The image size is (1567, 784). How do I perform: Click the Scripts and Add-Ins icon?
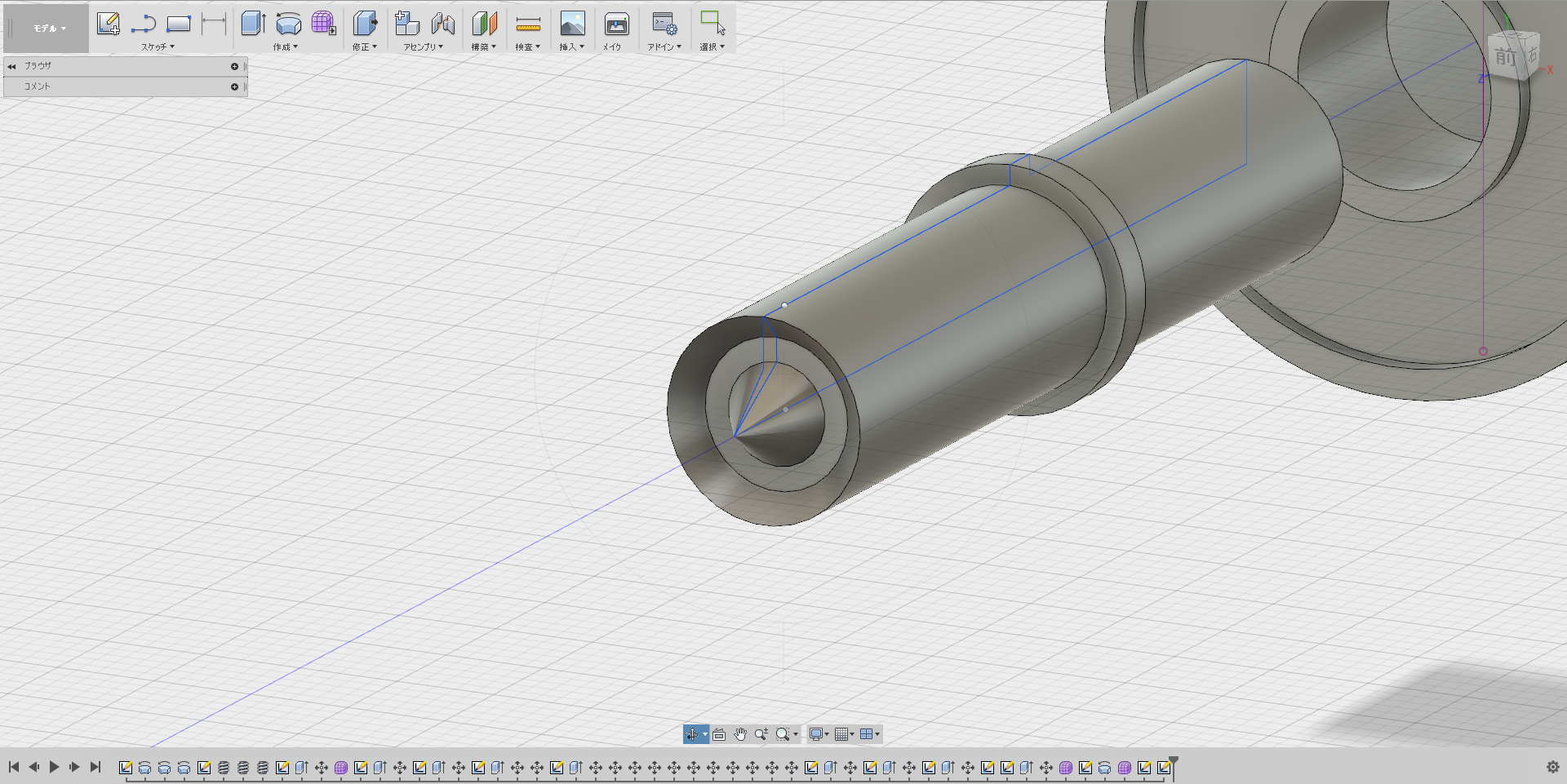click(x=664, y=24)
